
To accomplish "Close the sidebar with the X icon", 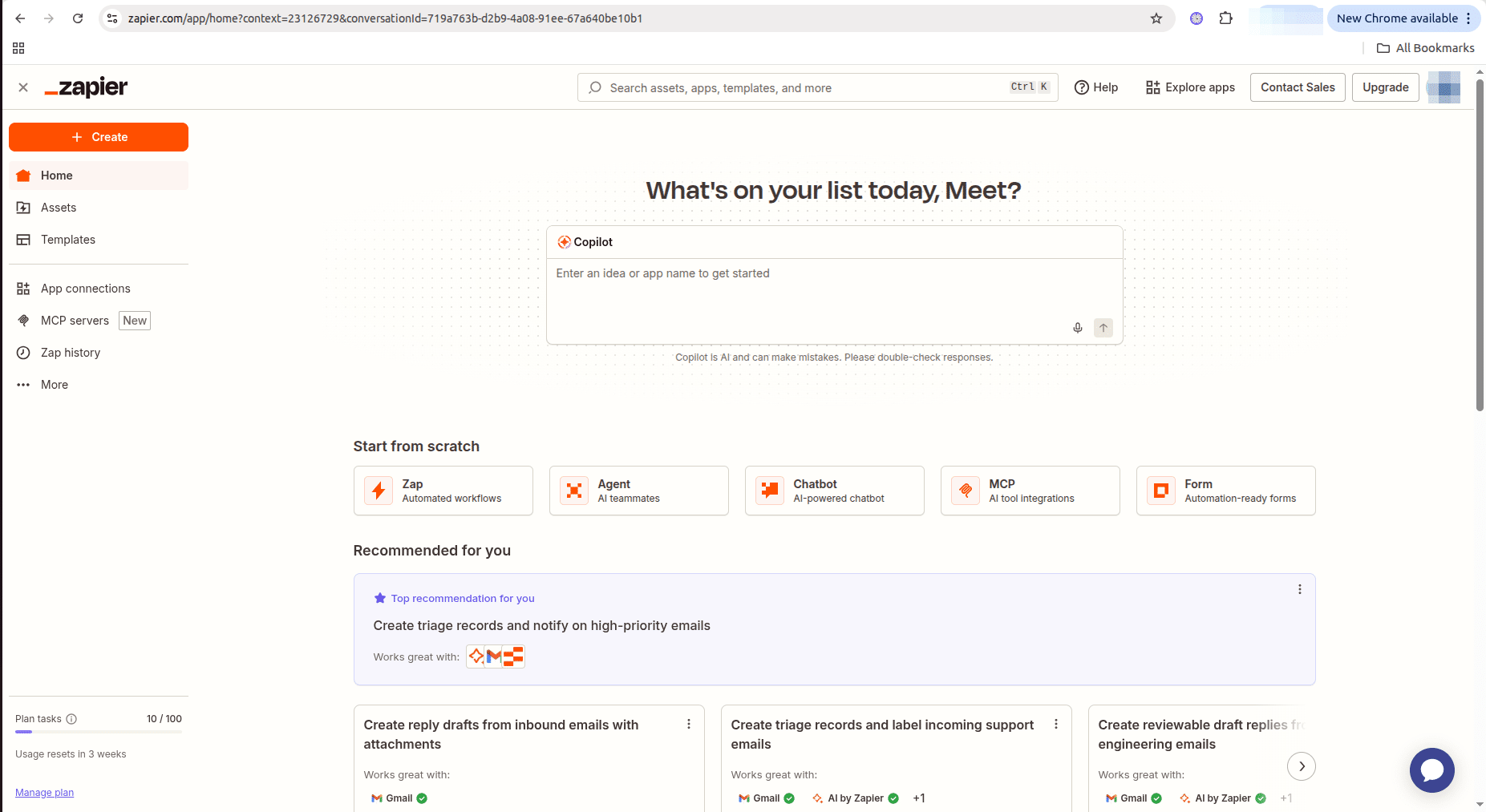I will [x=23, y=87].
